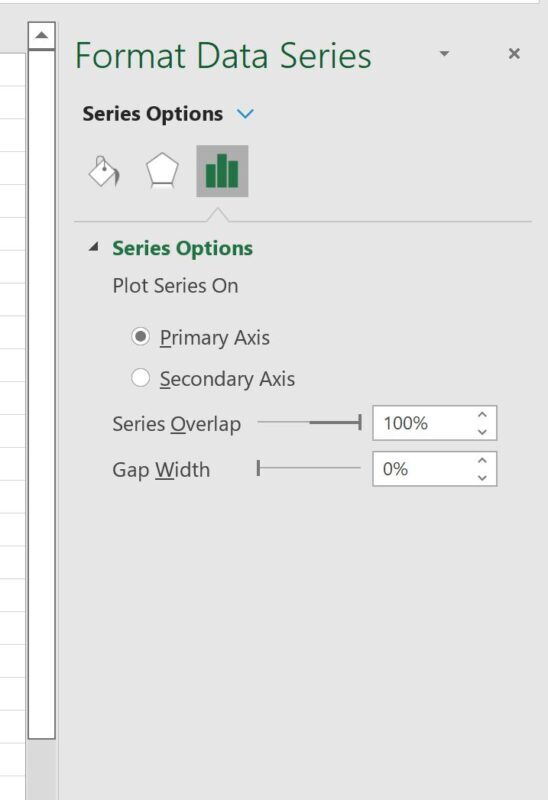Increase Gap Width with the up arrow
The image size is (548, 800).
482,460
